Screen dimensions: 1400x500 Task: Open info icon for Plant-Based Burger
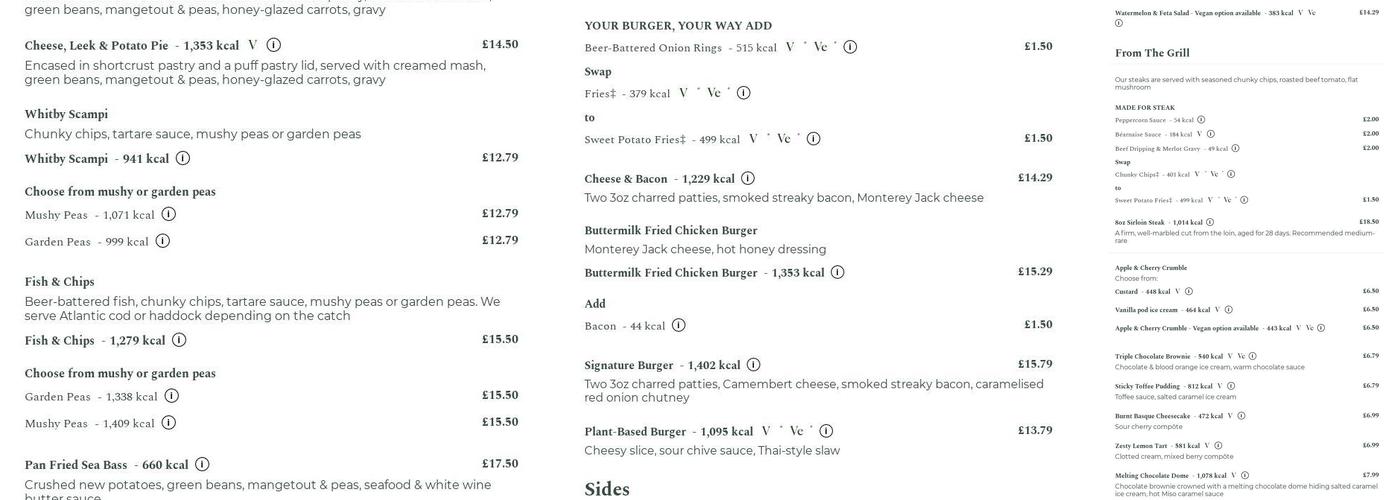tap(826, 431)
